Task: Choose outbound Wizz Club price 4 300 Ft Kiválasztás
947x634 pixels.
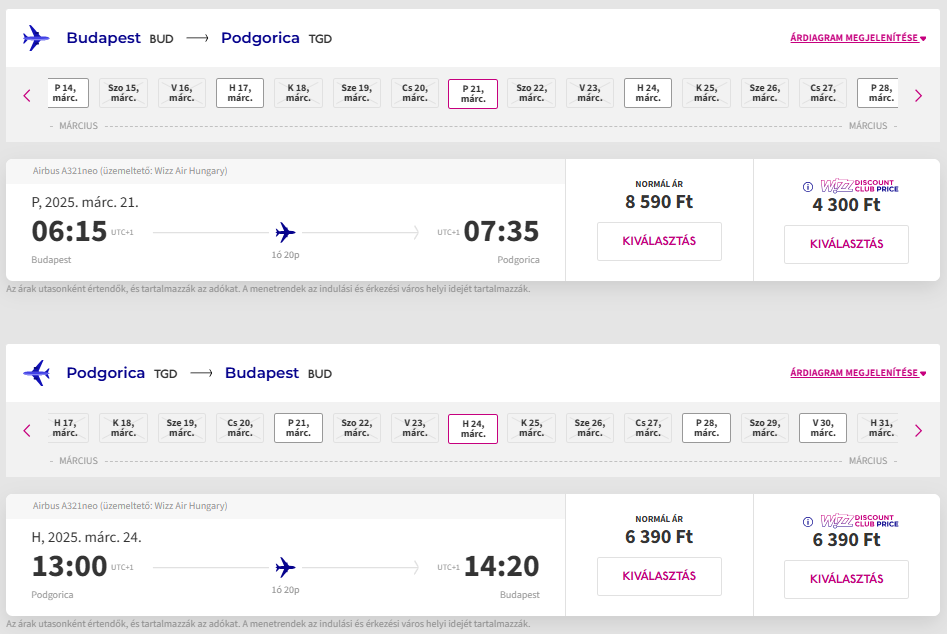Action: click(846, 245)
